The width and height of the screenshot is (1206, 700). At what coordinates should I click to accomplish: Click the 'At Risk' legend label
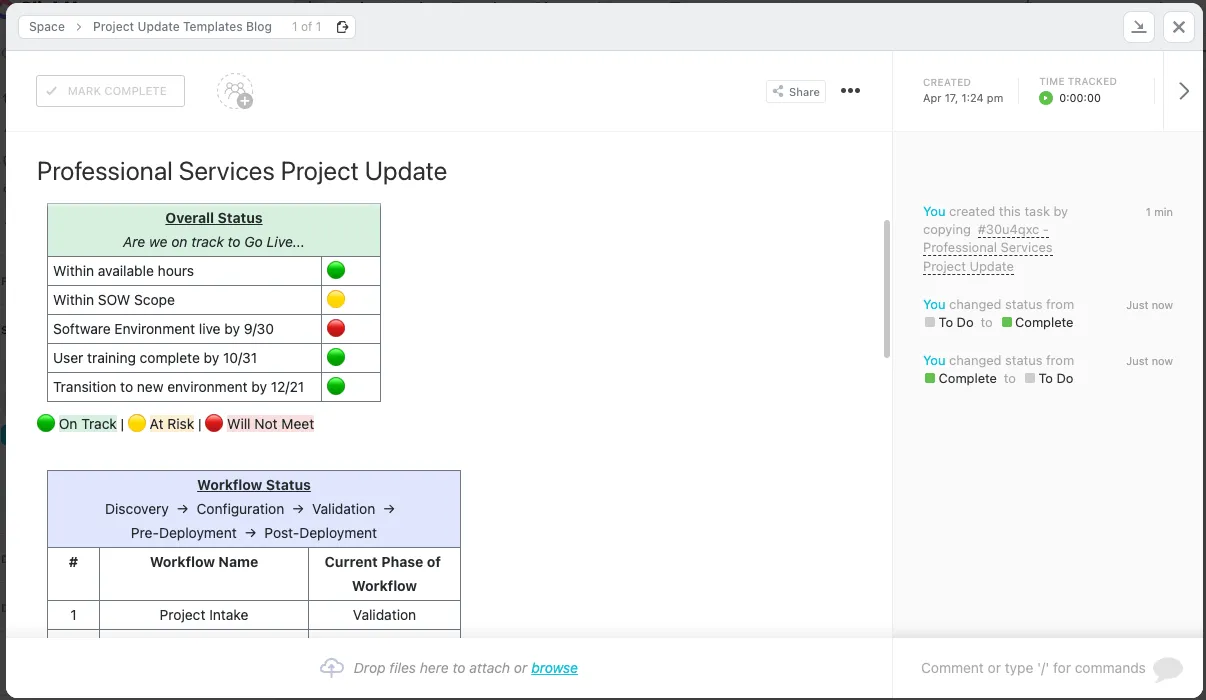pyautogui.click(x=172, y=424)
